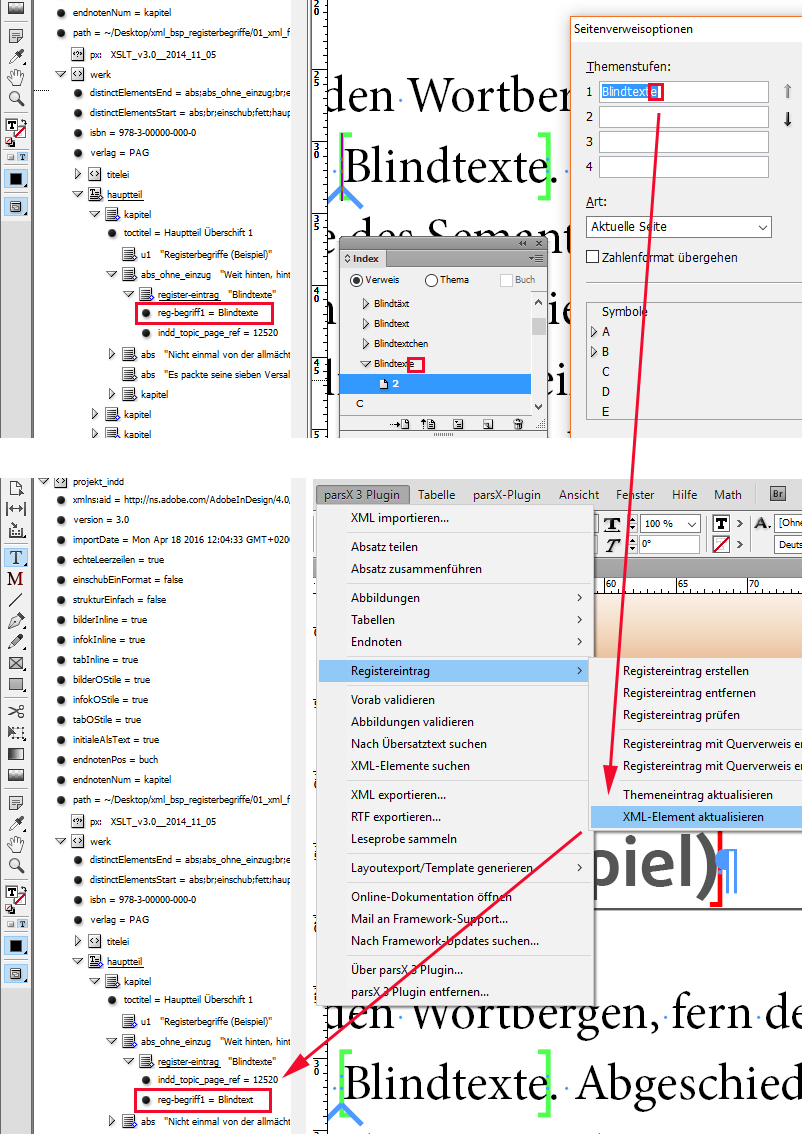The image size is (802, 1134).
Task: Choose XML-Element aktualisieren from submenu
Action: point(693,817)
